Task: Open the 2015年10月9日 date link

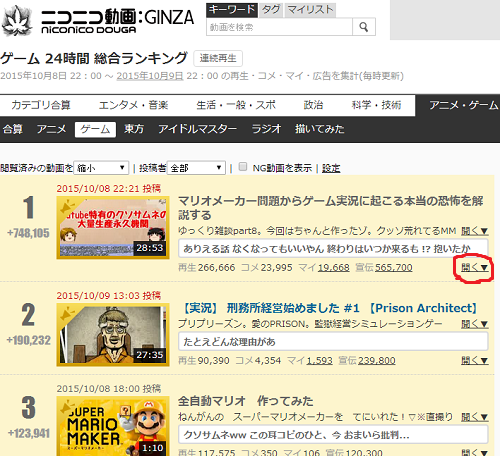Action: click(x=150, y=76)
